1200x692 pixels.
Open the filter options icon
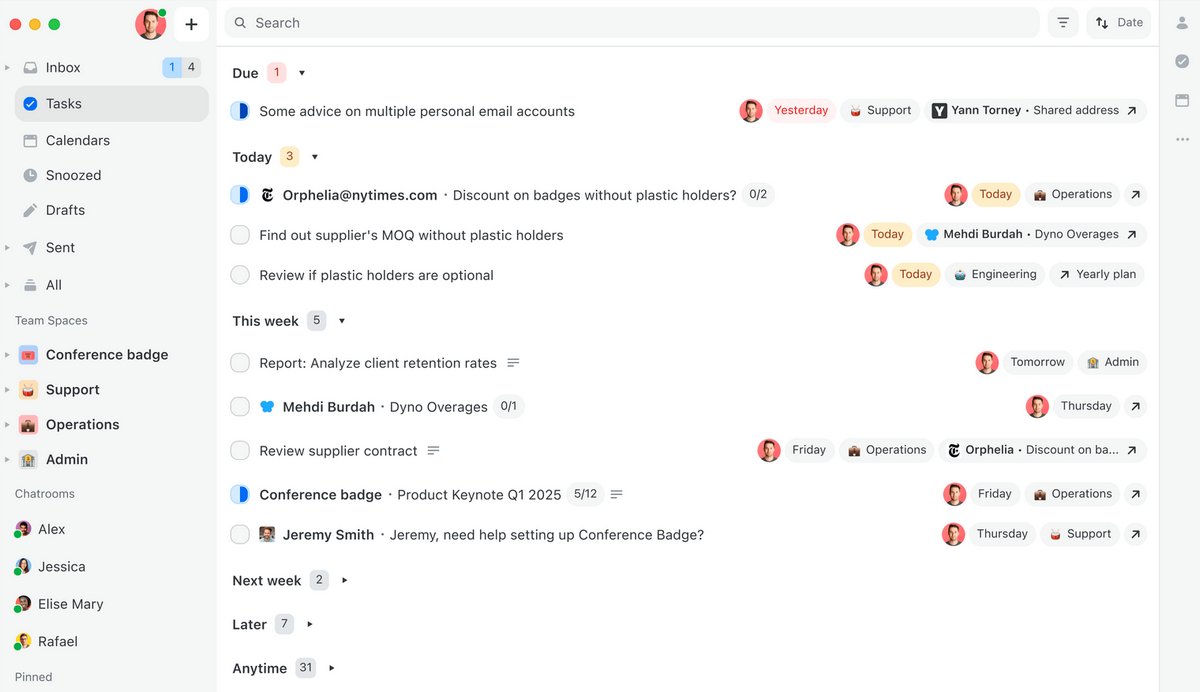1063,23
